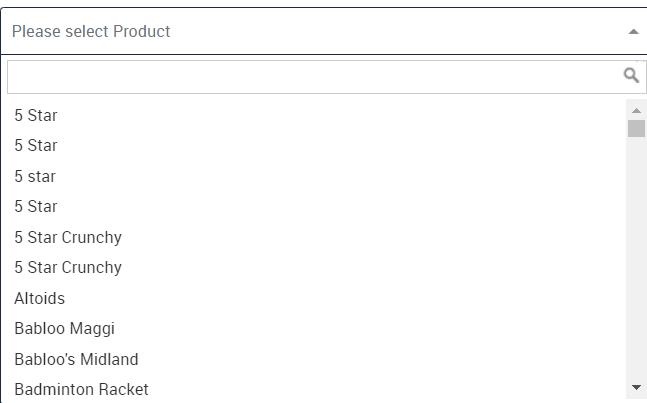
Task: Select Babloo's Midland product
Action: [316, 359]
